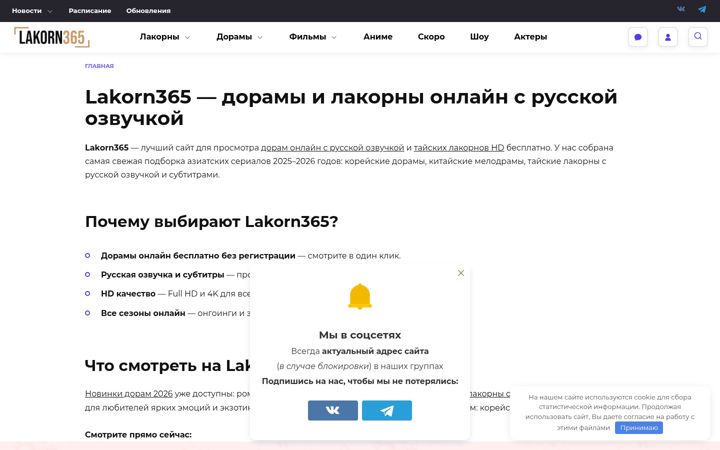Screen dimensions: 720x450
Task: Click the Мы в соцсетях popup title
Action: click(360, 335)
